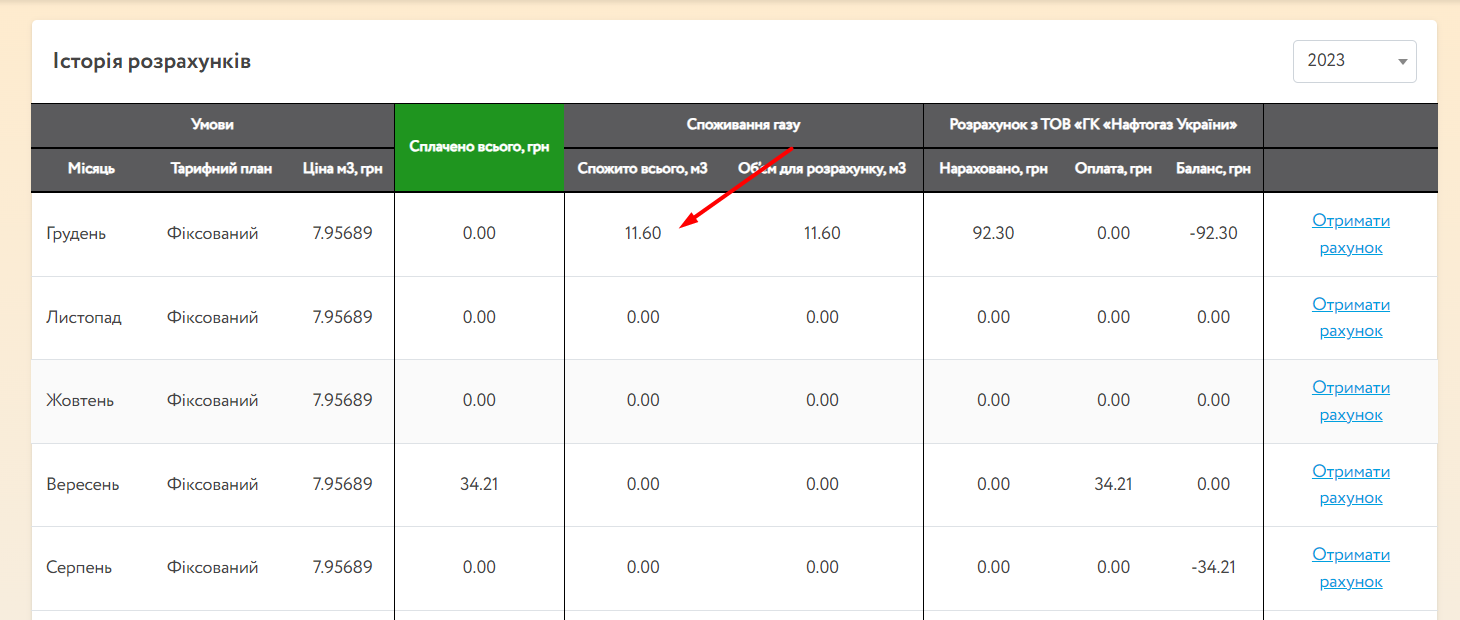Image resolution: width=1460 pixels, height=620 pixels.
Task: Open the Серпень invoice link
Action: (x=1350, y=568)
